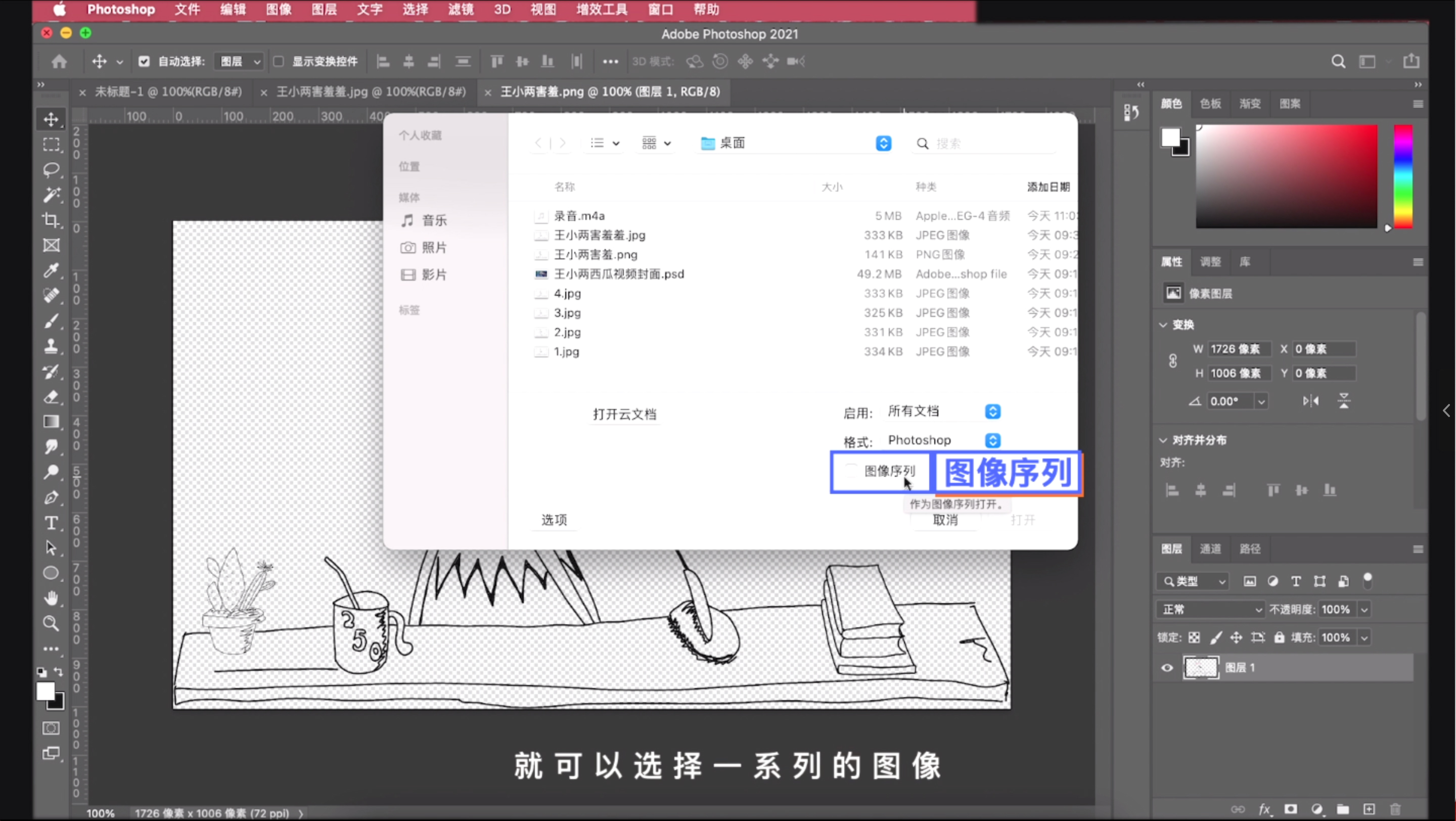Select the Move tool
This screenshot has height=821, width=1456.
52,119
